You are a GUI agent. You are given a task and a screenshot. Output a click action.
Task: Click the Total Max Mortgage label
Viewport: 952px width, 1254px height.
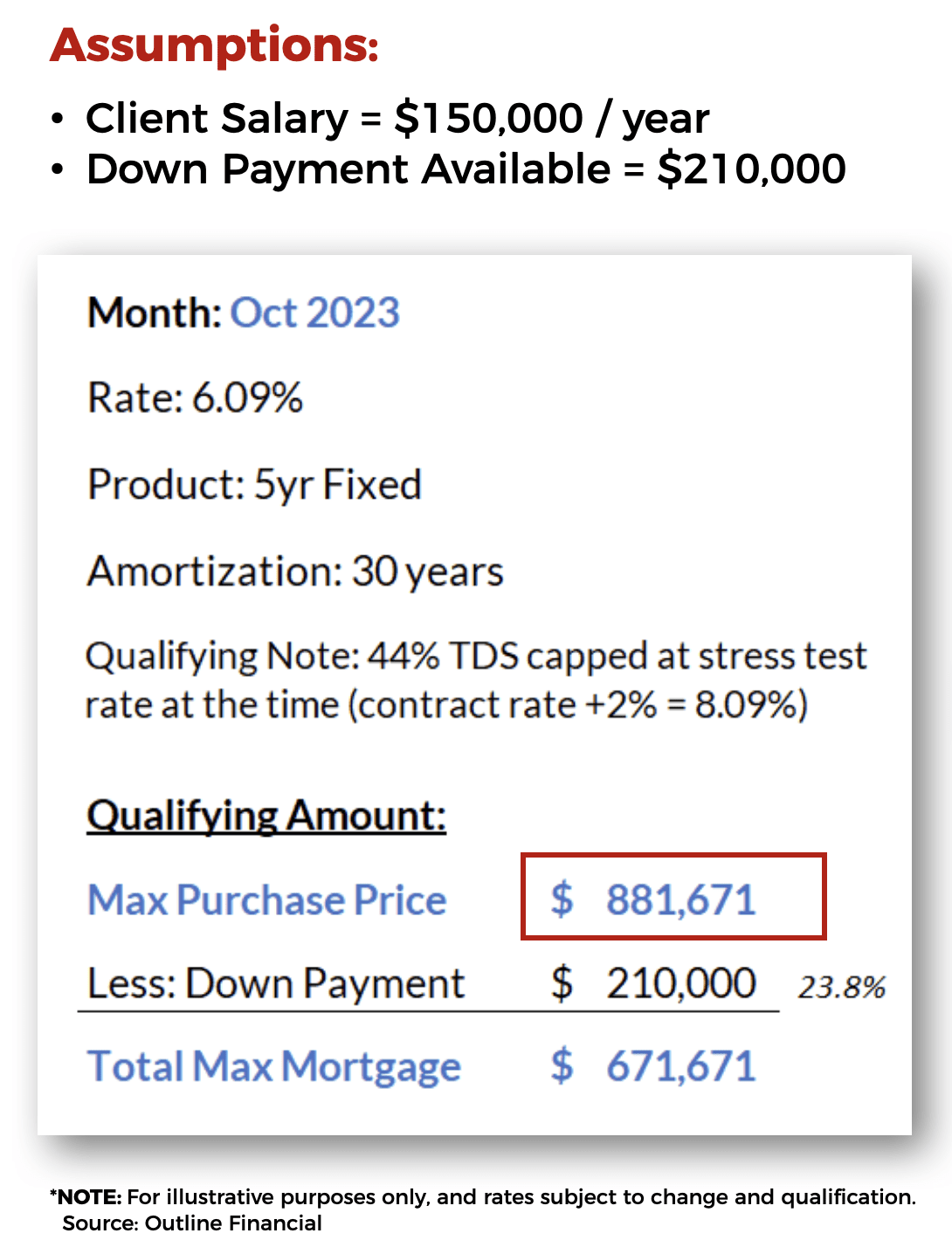point(273,1067)
